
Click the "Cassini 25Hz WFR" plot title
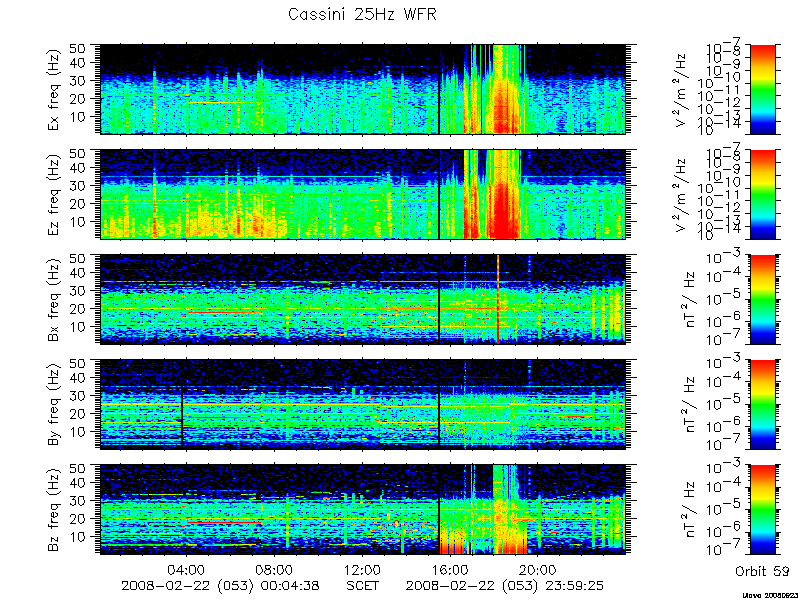click(x=362, y=14)
